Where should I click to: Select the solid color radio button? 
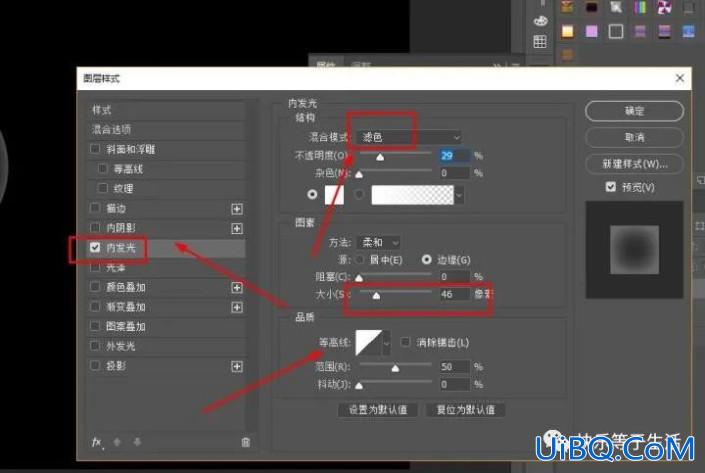[x=312, y=194]
